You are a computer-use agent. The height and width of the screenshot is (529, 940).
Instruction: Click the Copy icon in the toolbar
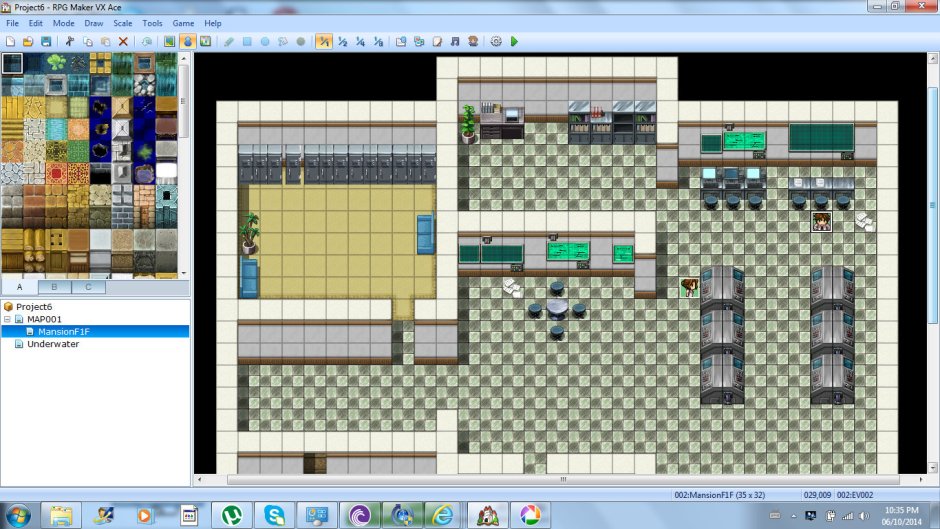[88, 41]
